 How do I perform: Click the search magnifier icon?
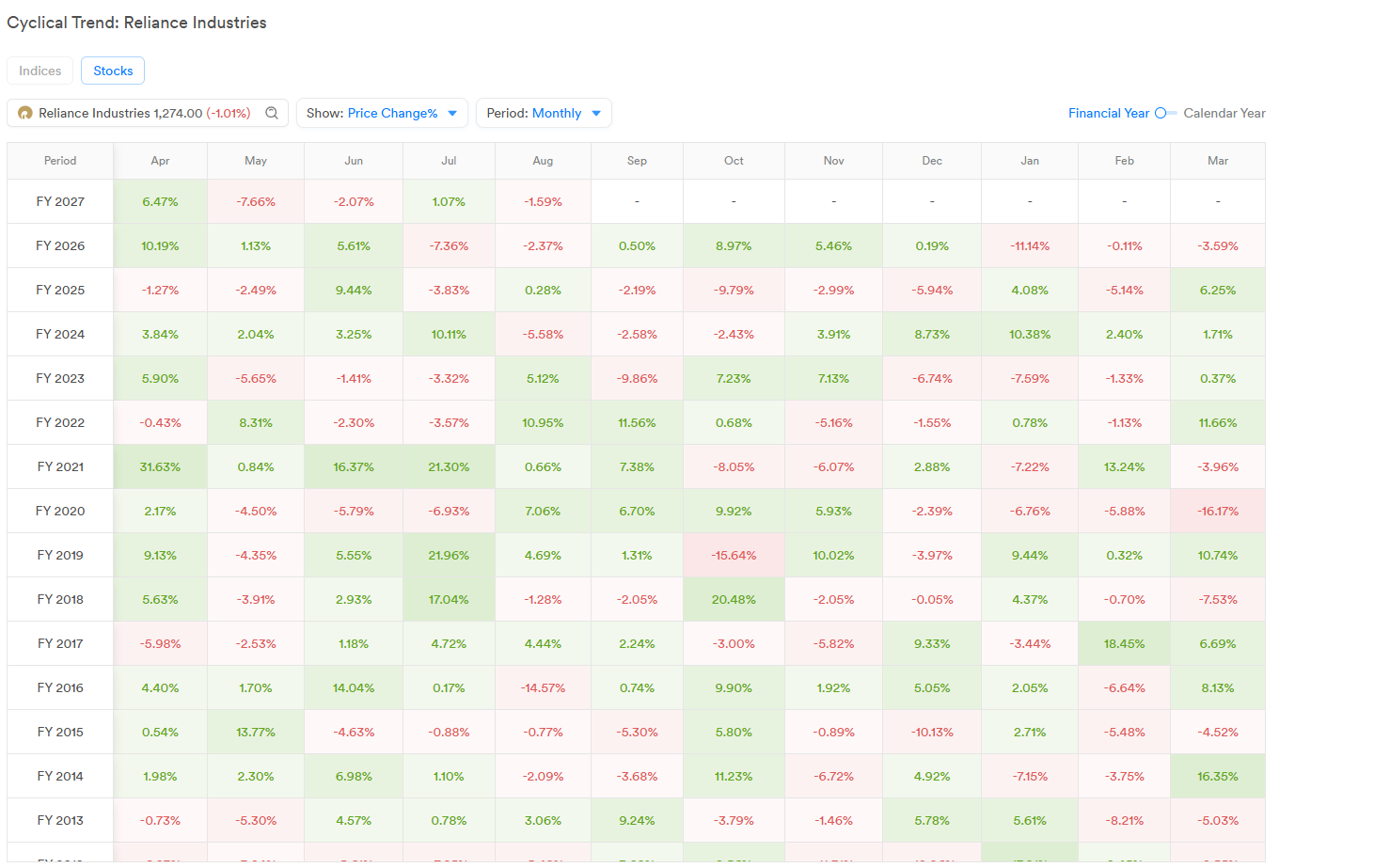click(272, 113)
